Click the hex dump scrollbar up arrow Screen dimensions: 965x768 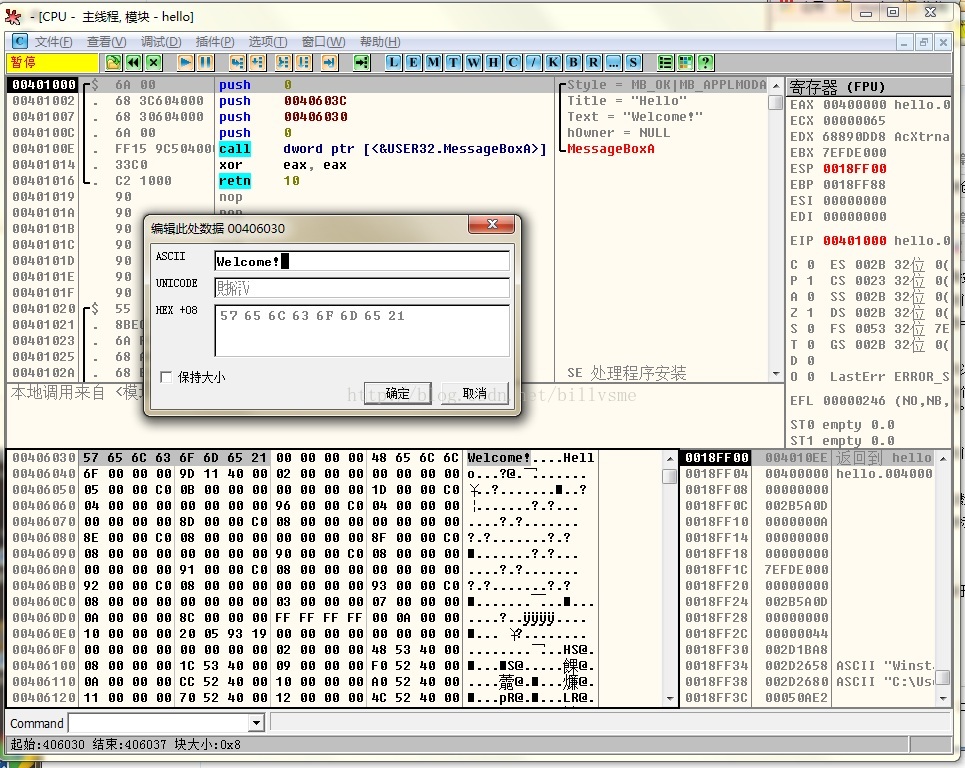(x=670, y=458)
